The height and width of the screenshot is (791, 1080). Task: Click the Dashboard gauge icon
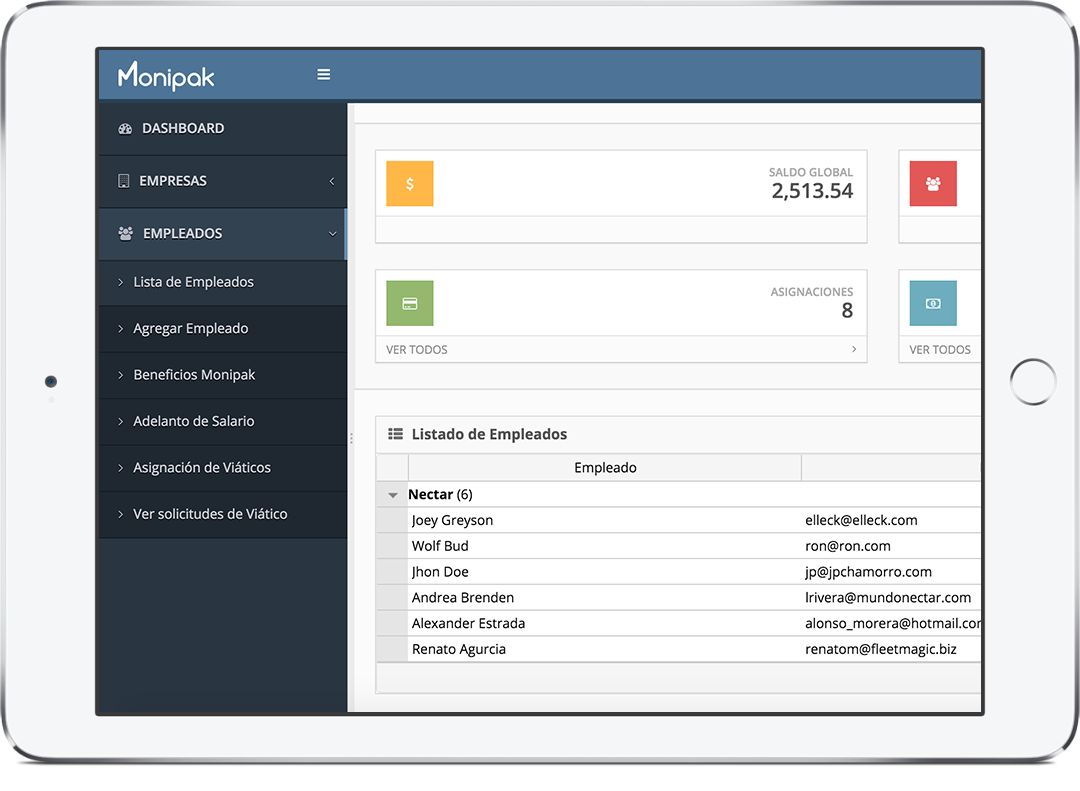[125, 129]
